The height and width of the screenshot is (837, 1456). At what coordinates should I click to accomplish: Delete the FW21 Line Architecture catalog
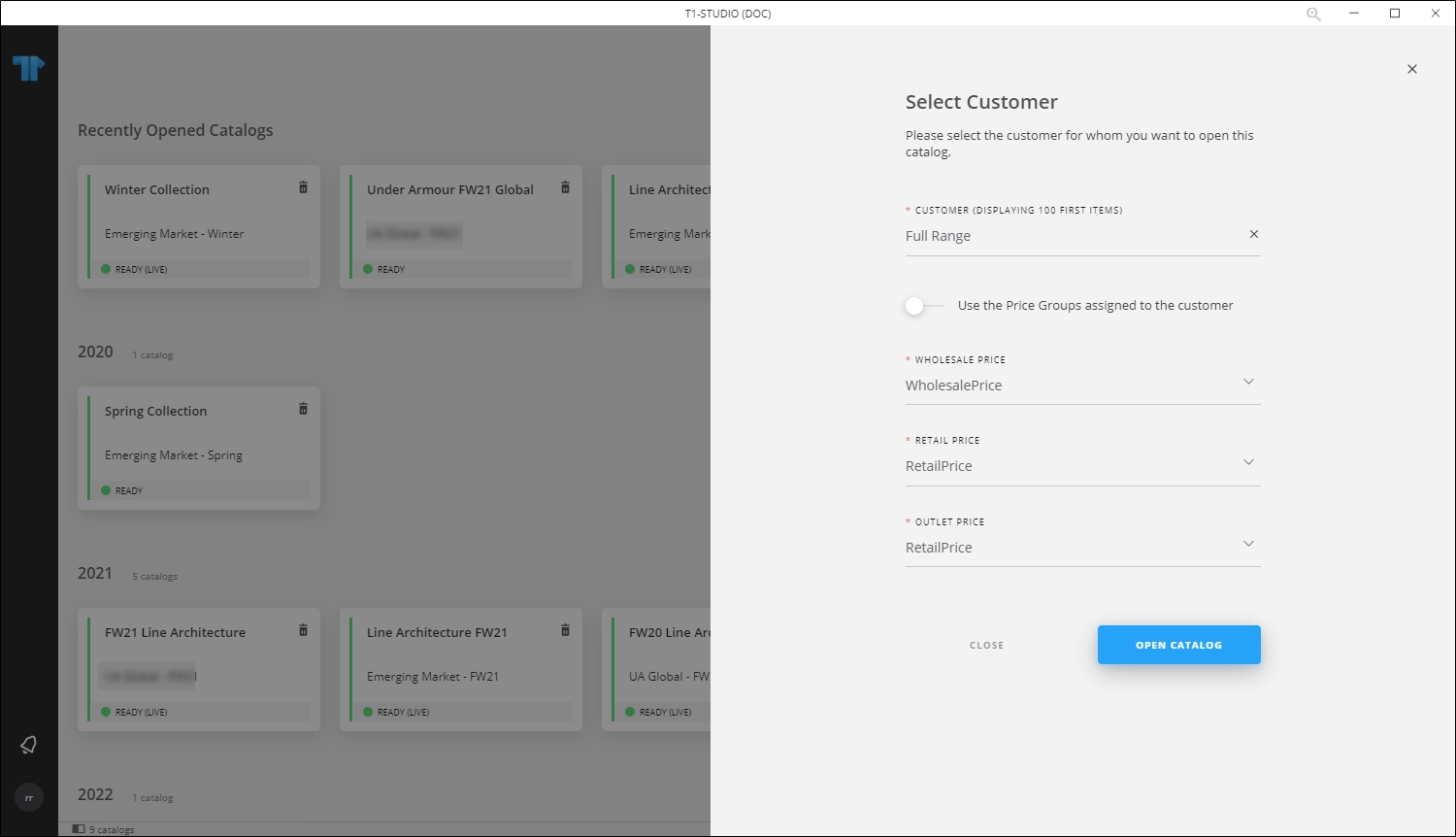[303, 630]
